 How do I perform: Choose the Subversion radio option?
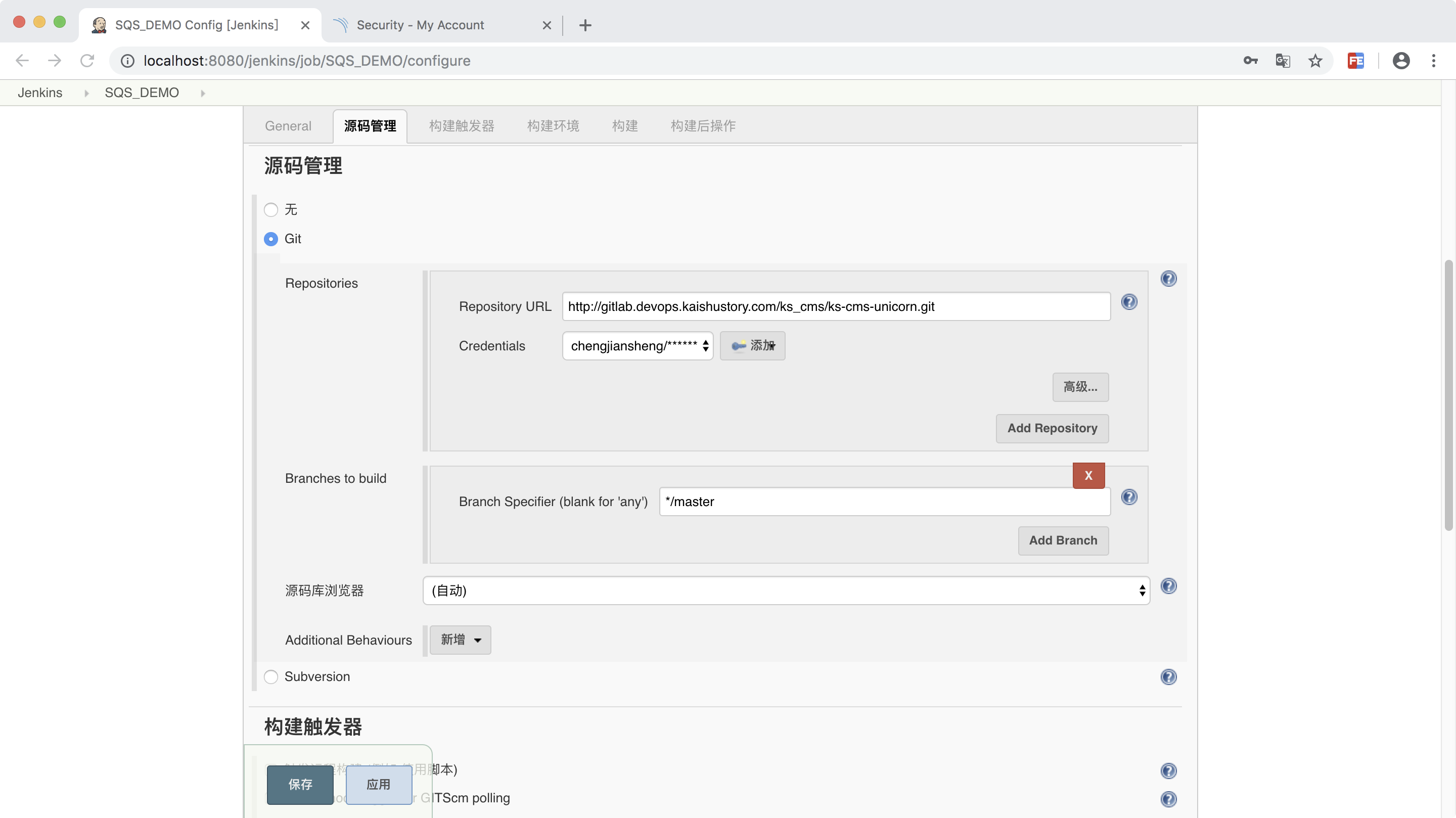(271, 676)
